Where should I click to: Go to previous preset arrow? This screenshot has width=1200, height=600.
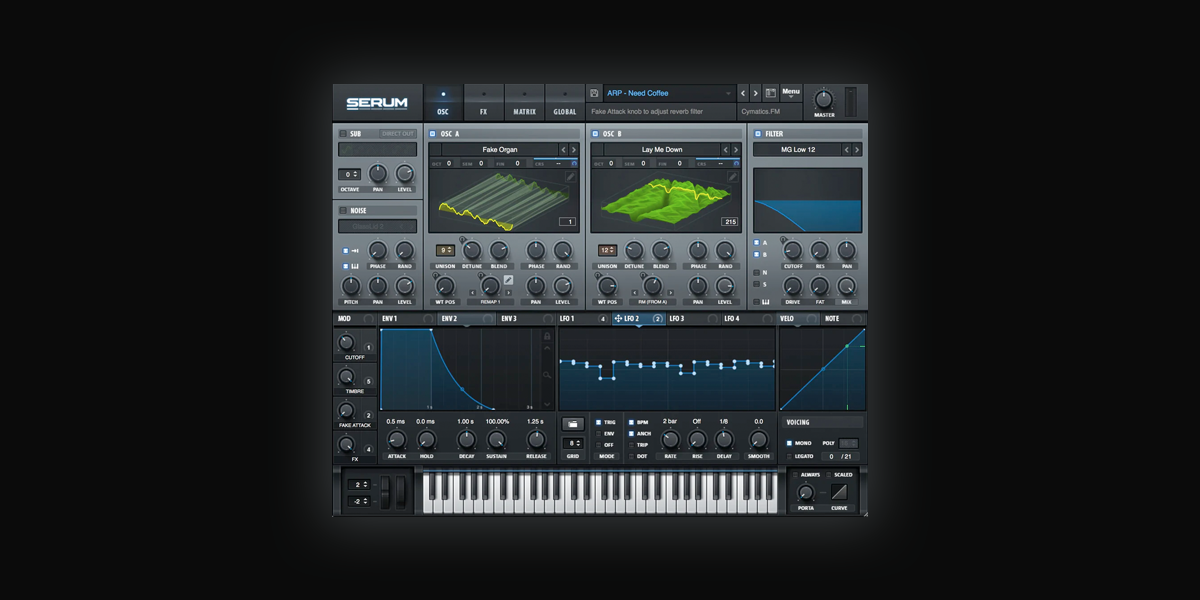pos(743,93)
